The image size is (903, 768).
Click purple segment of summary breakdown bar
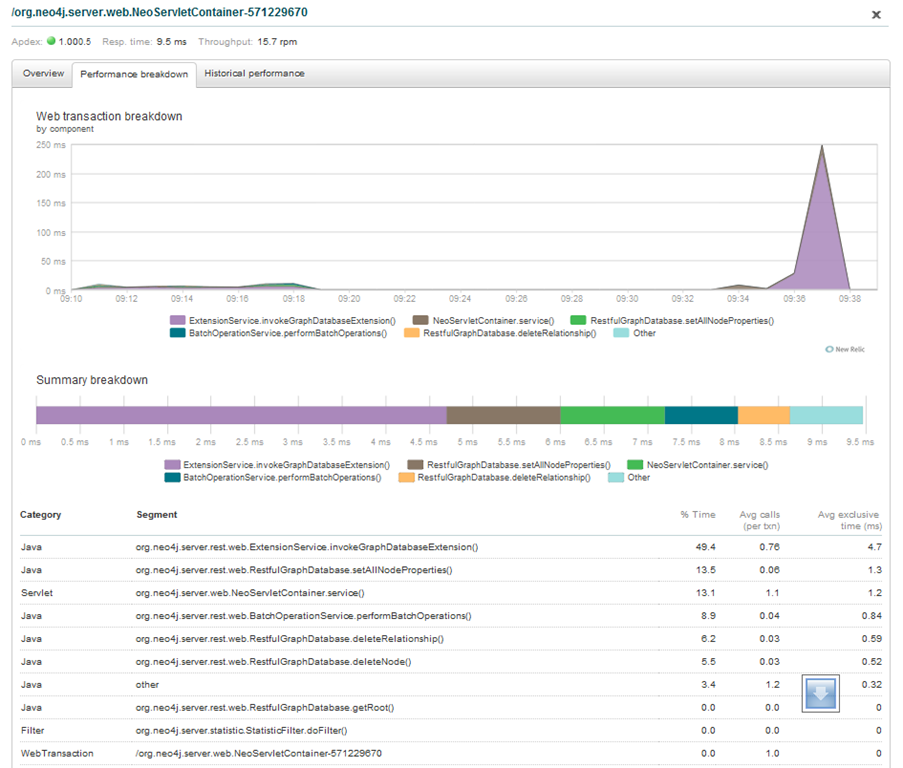tap(240, 415)
